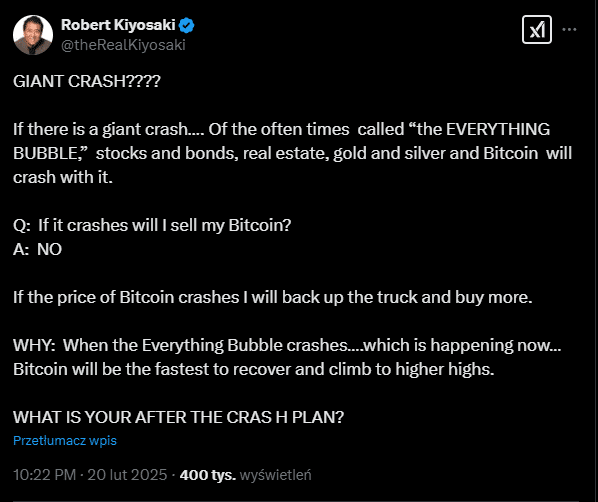Click the answer line "A: NO"
Image resolution: width=598 pixels, height=502 pixels.
point(37,249)
